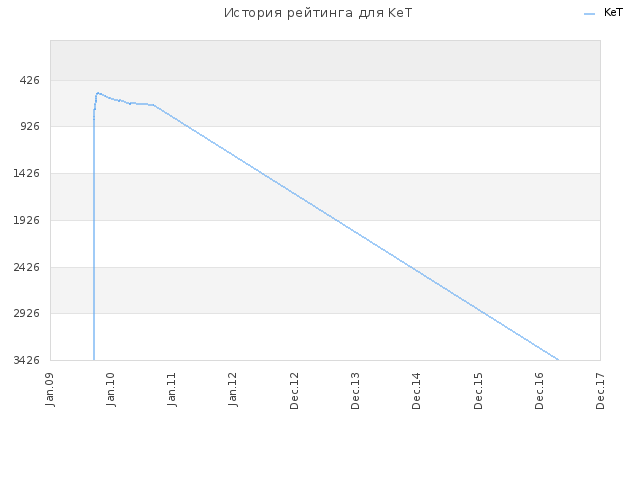Select the Dec.13 x-axis label
Screen dimensions: 640x480
pyautogui.click(x=355, y=391)
